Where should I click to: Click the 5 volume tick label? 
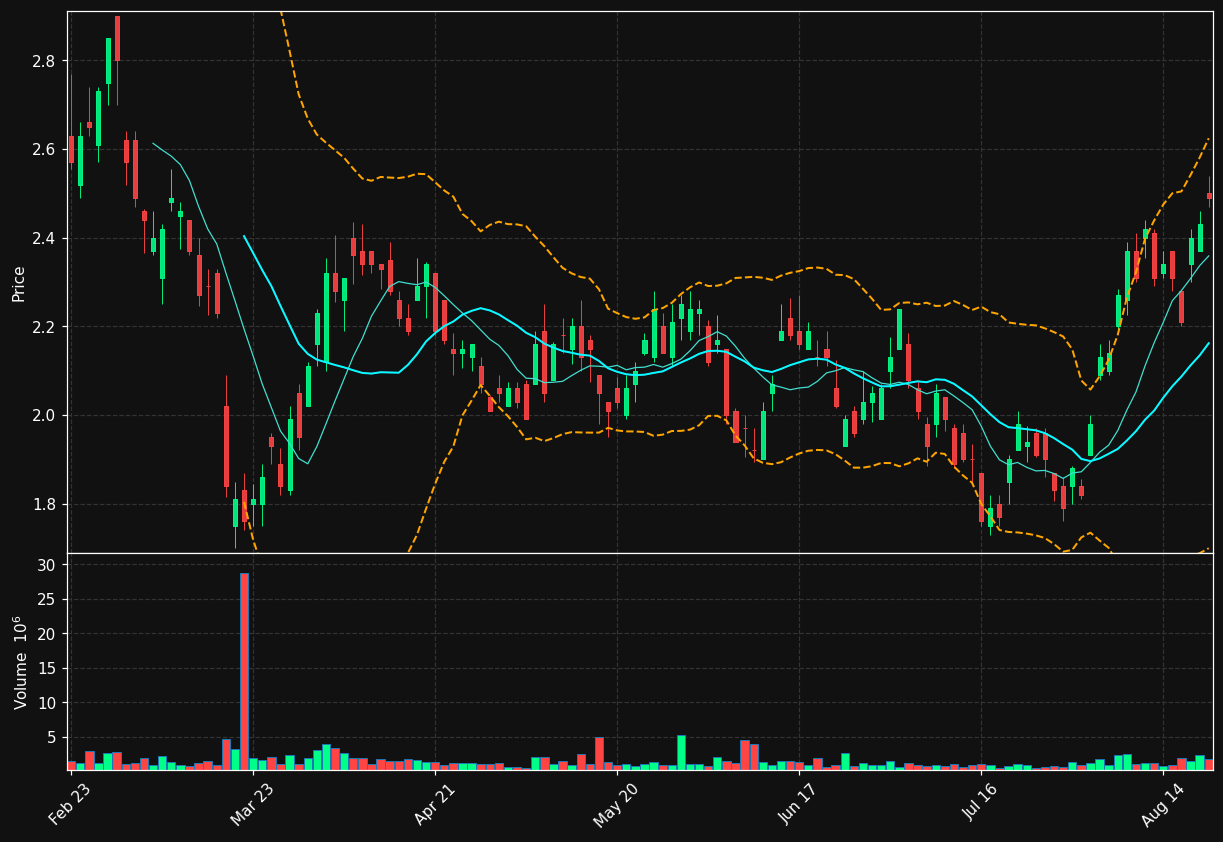[52, 737]
